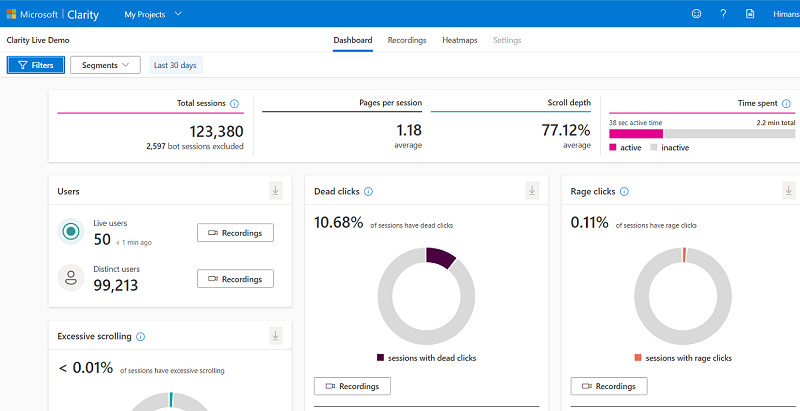Change the Last 30 days range
The height and width of the screenshot is (411, 800).
click(175, 65)
